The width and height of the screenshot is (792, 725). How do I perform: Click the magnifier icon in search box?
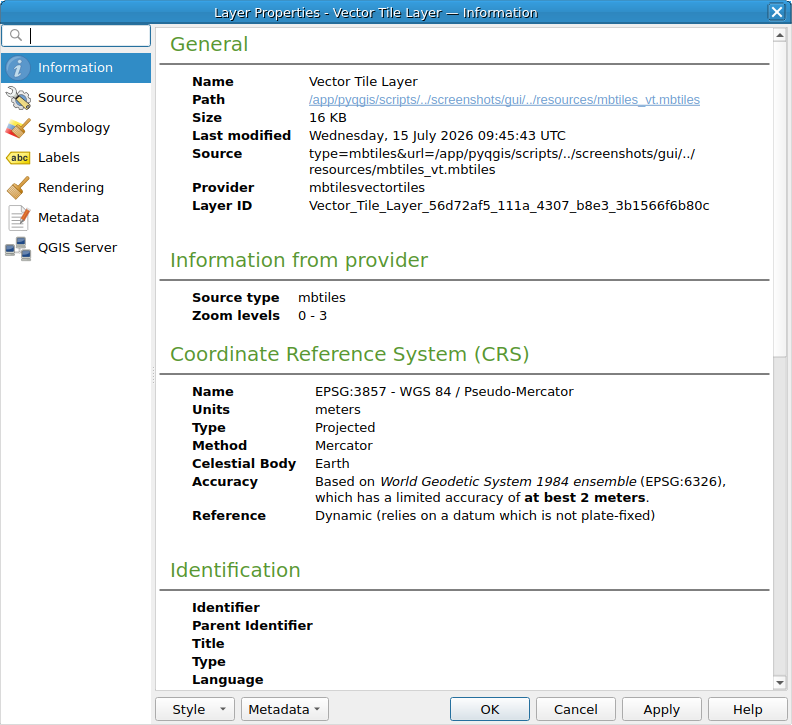(x=16, y=35)
